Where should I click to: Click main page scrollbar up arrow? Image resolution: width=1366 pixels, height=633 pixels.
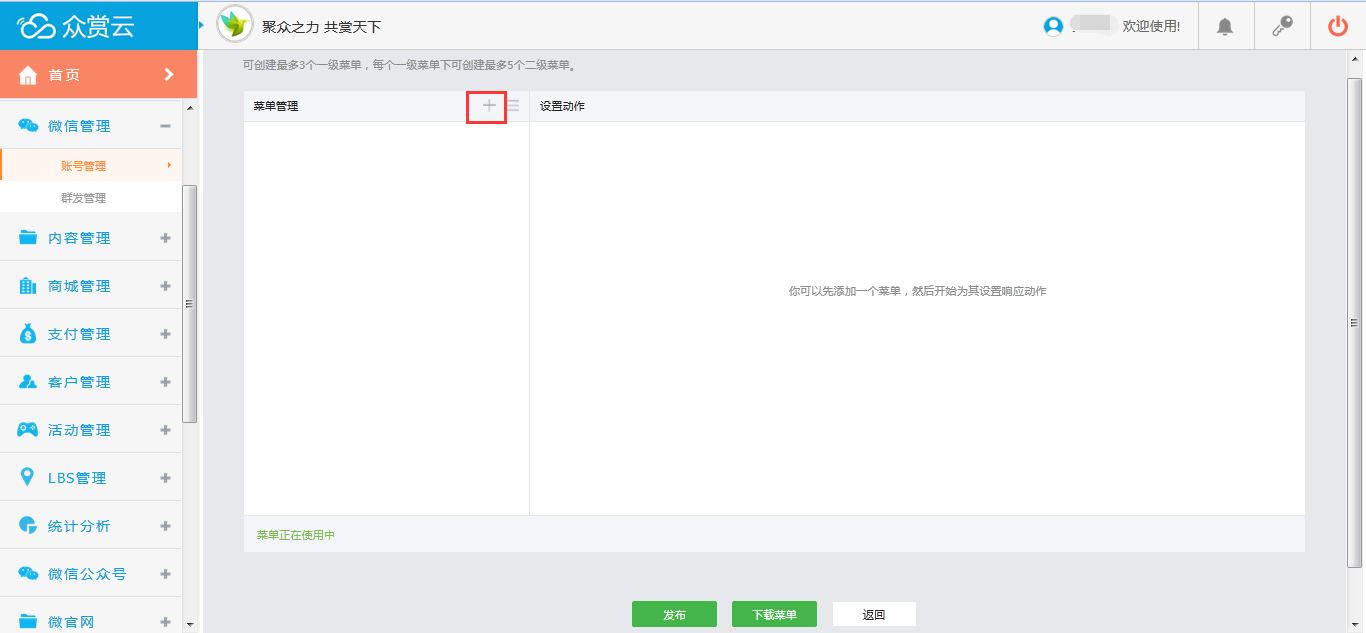click(1355, 59)
